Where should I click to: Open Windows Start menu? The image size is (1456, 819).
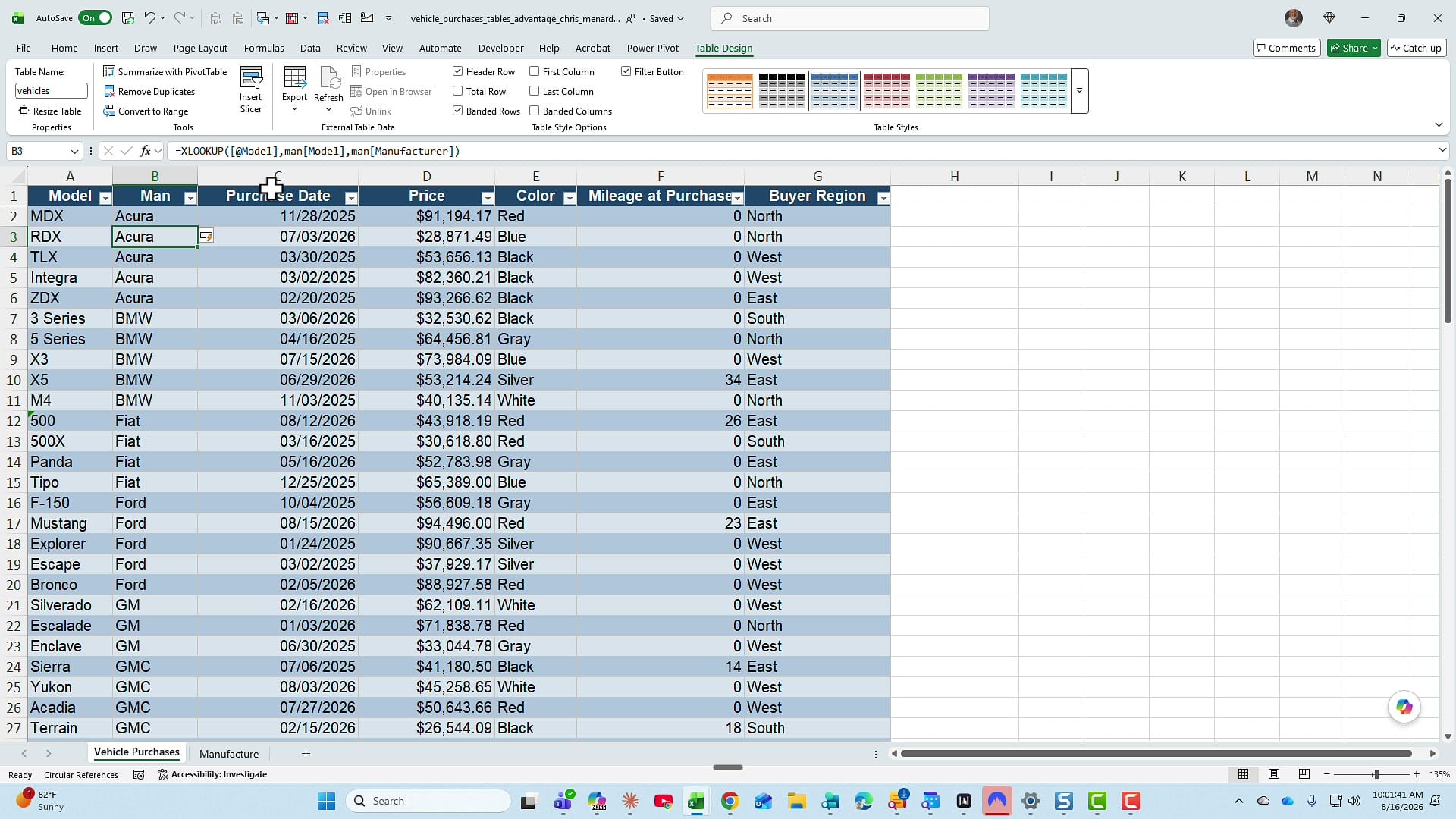tap(326, 801)
